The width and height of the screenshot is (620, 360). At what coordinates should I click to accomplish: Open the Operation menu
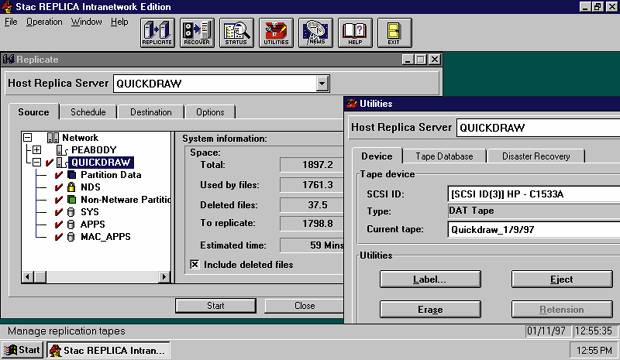point(44,22)
